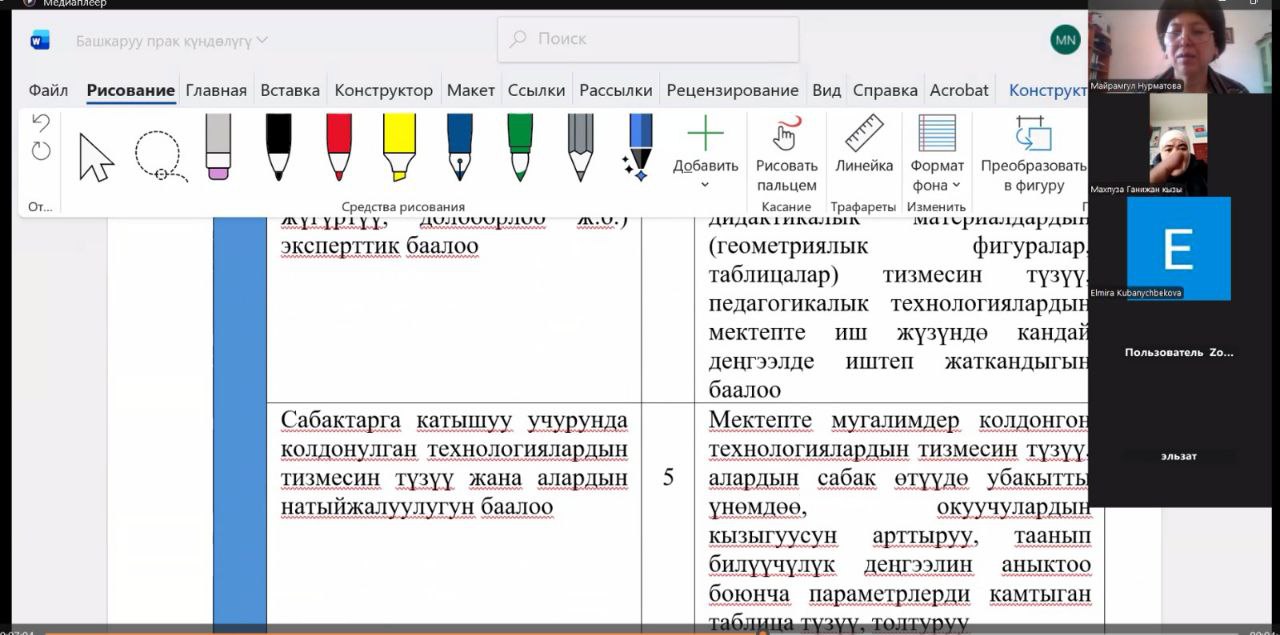Choose the yellow highlighter
1280x635 pixels.
click(399, 148)
